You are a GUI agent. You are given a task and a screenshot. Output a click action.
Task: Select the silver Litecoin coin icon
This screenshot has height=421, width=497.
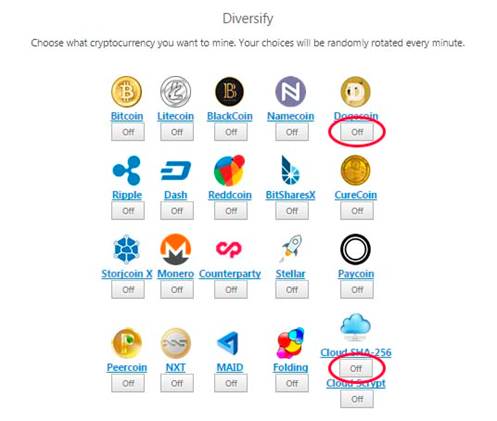pos(176,92)
